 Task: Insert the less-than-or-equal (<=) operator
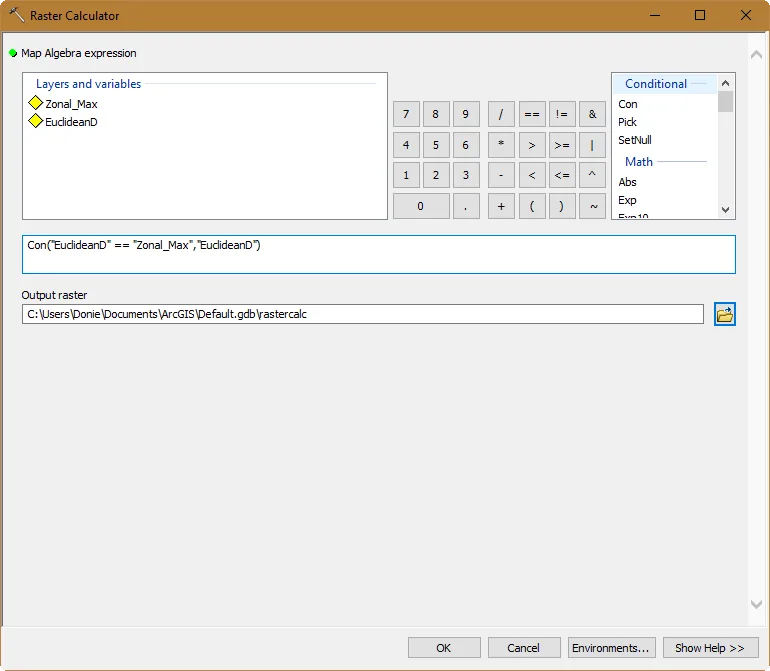tap(562, 175)
